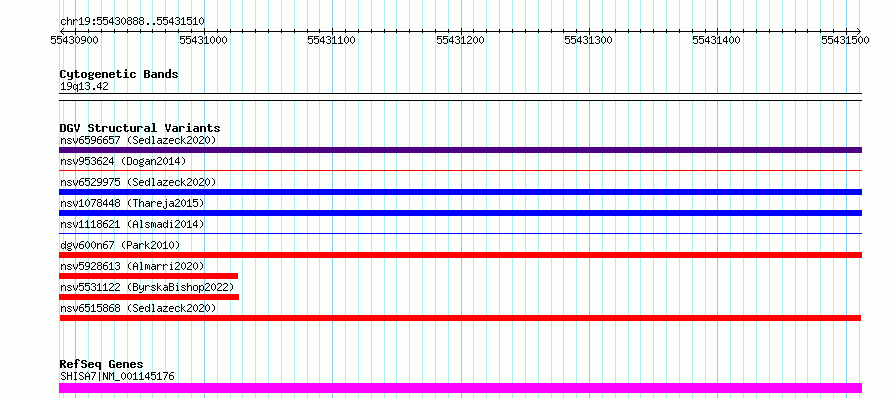The image size is (890, 398).
Task: Open variant nsv5531122 (ByrskaBishop2022) label
Action: [x=147, y=287]
